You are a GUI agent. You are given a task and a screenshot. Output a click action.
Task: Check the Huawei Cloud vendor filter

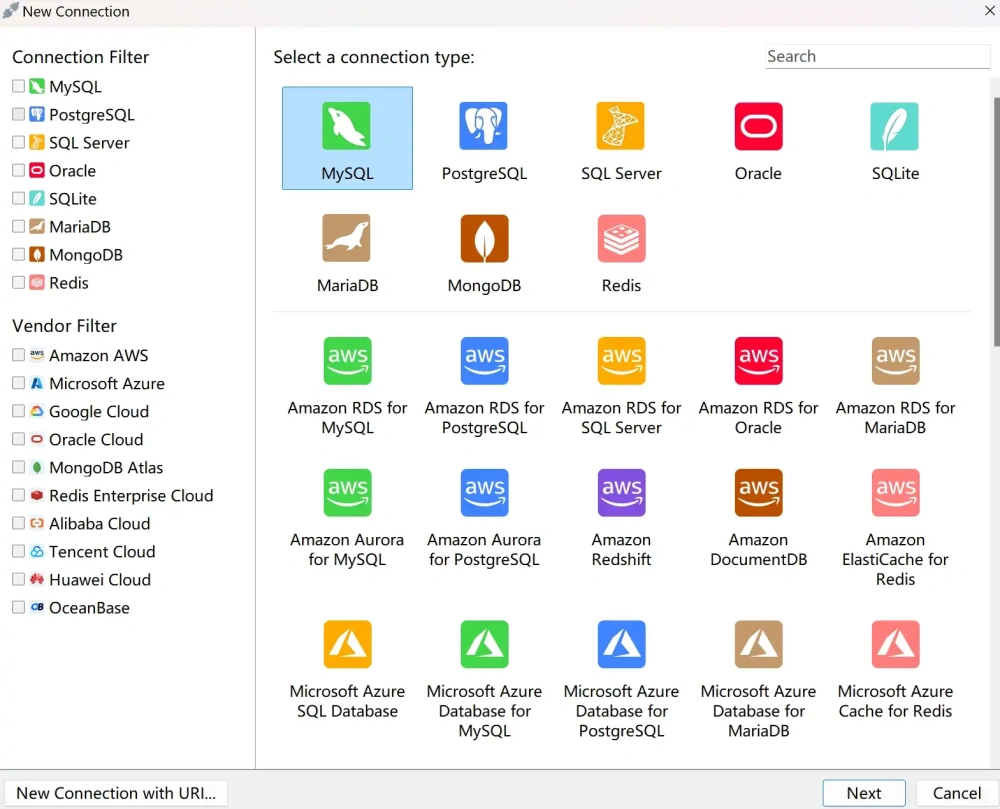[18, 579]
